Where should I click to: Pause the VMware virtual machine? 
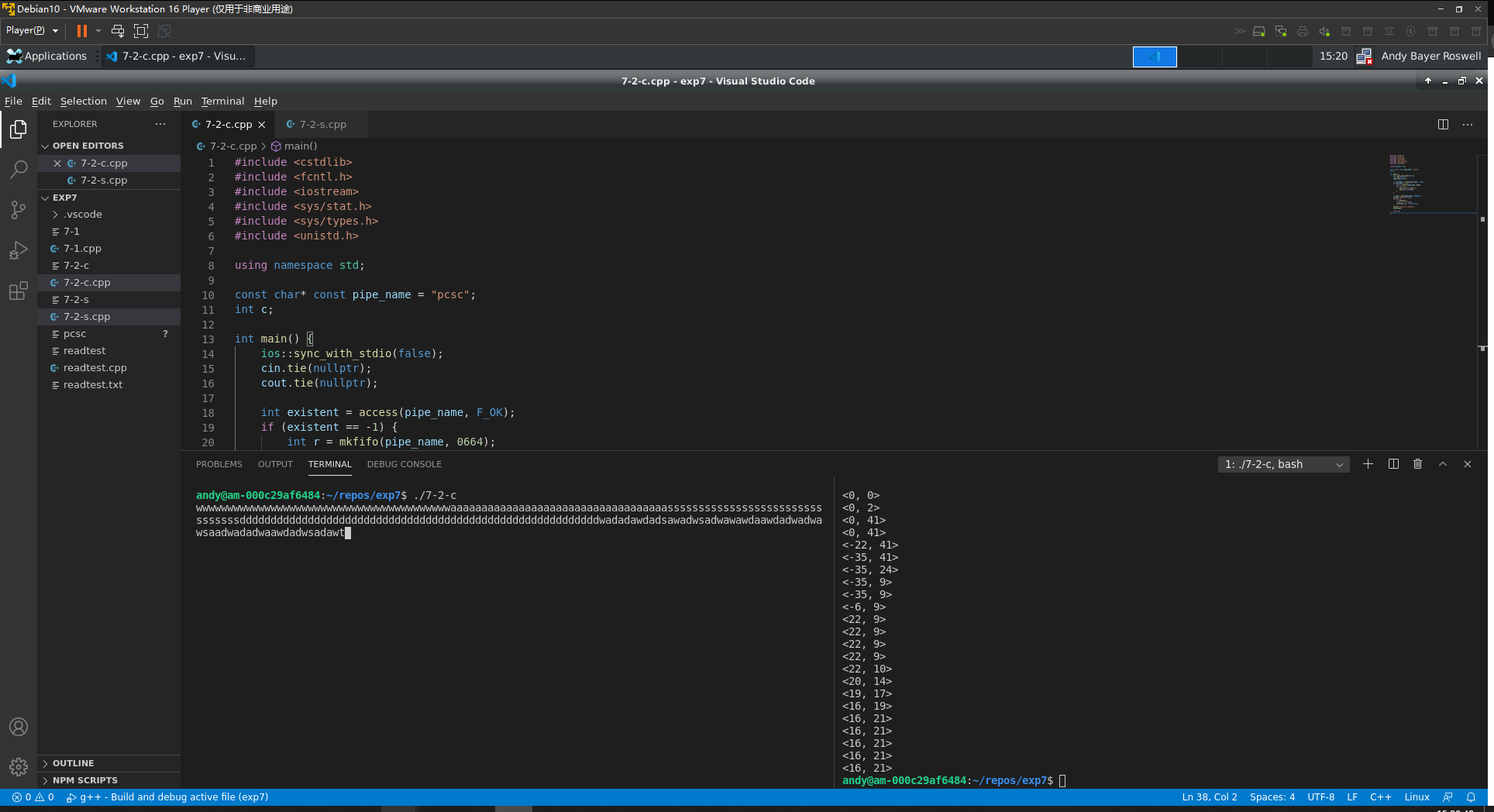pyautogui.click(x=81, y=31)
